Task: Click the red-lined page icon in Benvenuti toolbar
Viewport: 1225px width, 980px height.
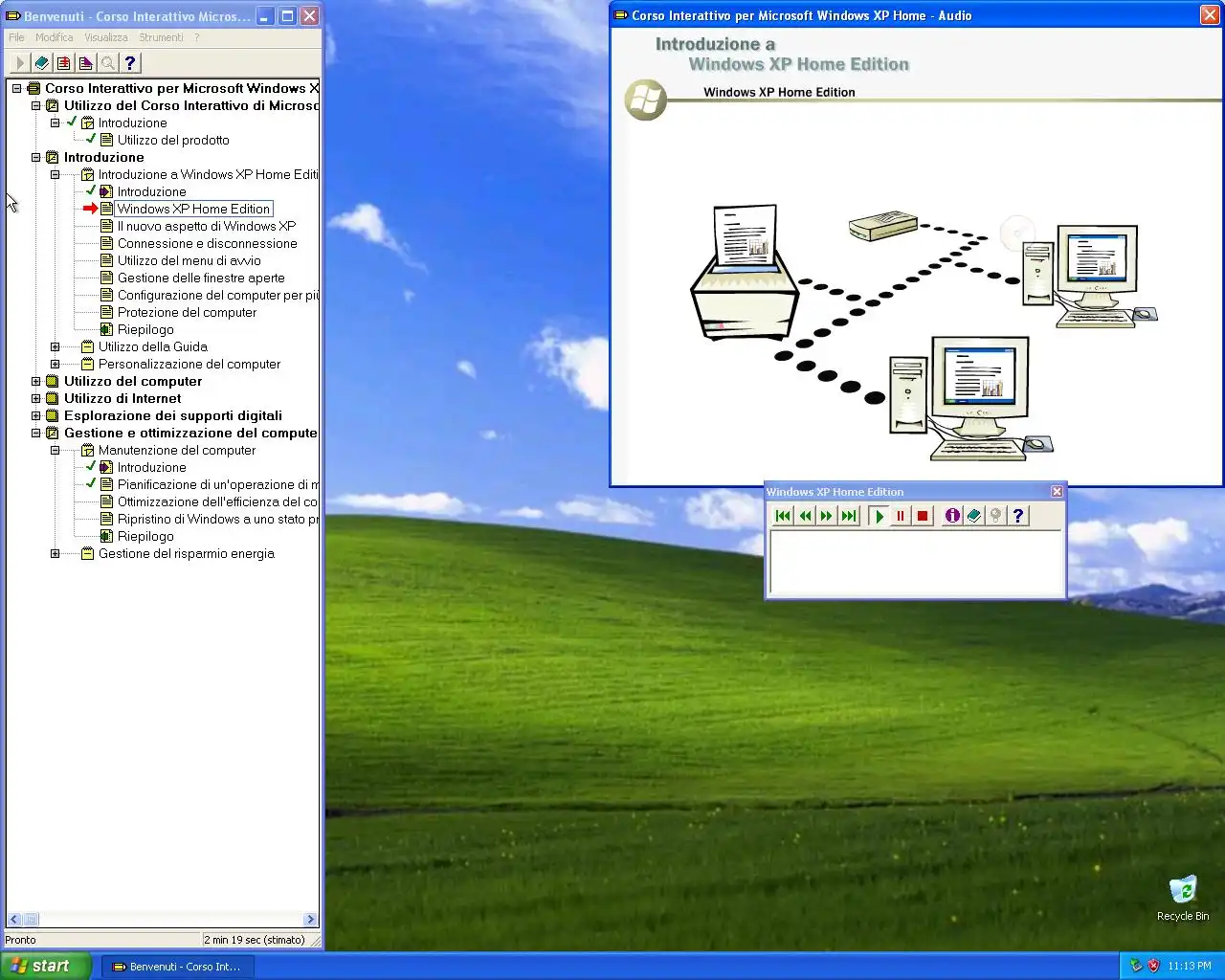Action: click(x=64, y=63)
